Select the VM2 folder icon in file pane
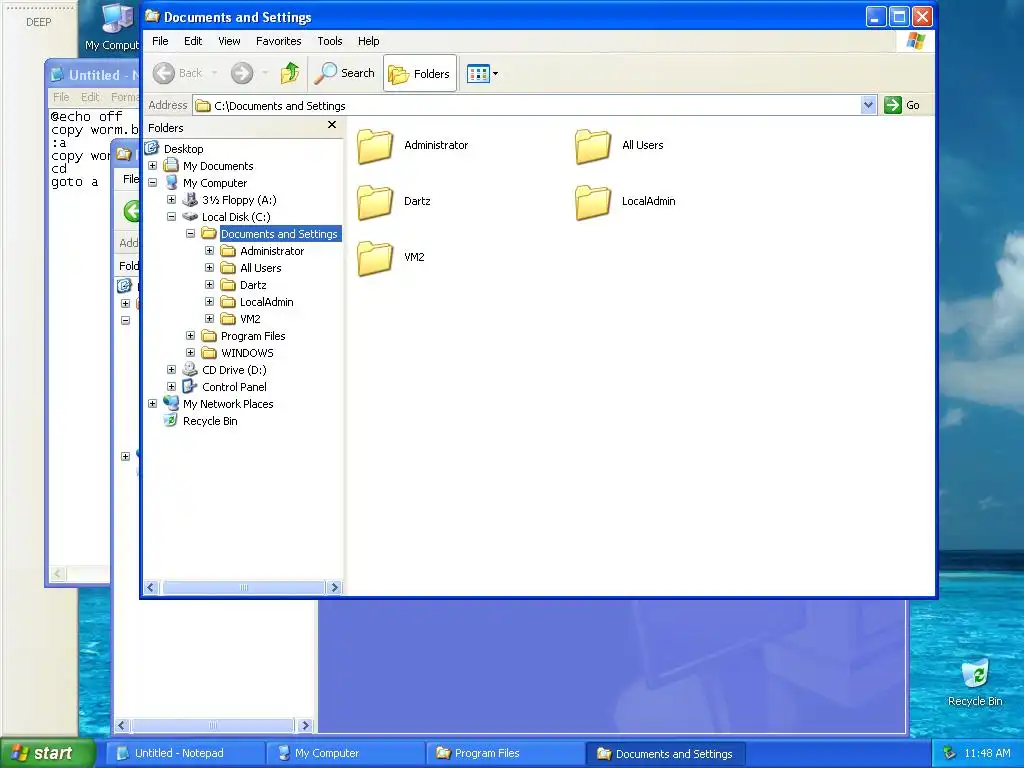The width and height of the screenshot is (1024, 768). [375, 258]
